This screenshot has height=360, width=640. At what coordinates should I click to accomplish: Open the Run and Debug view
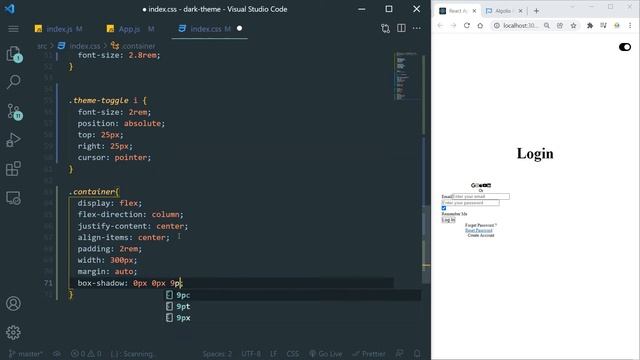tap(13, 140)
